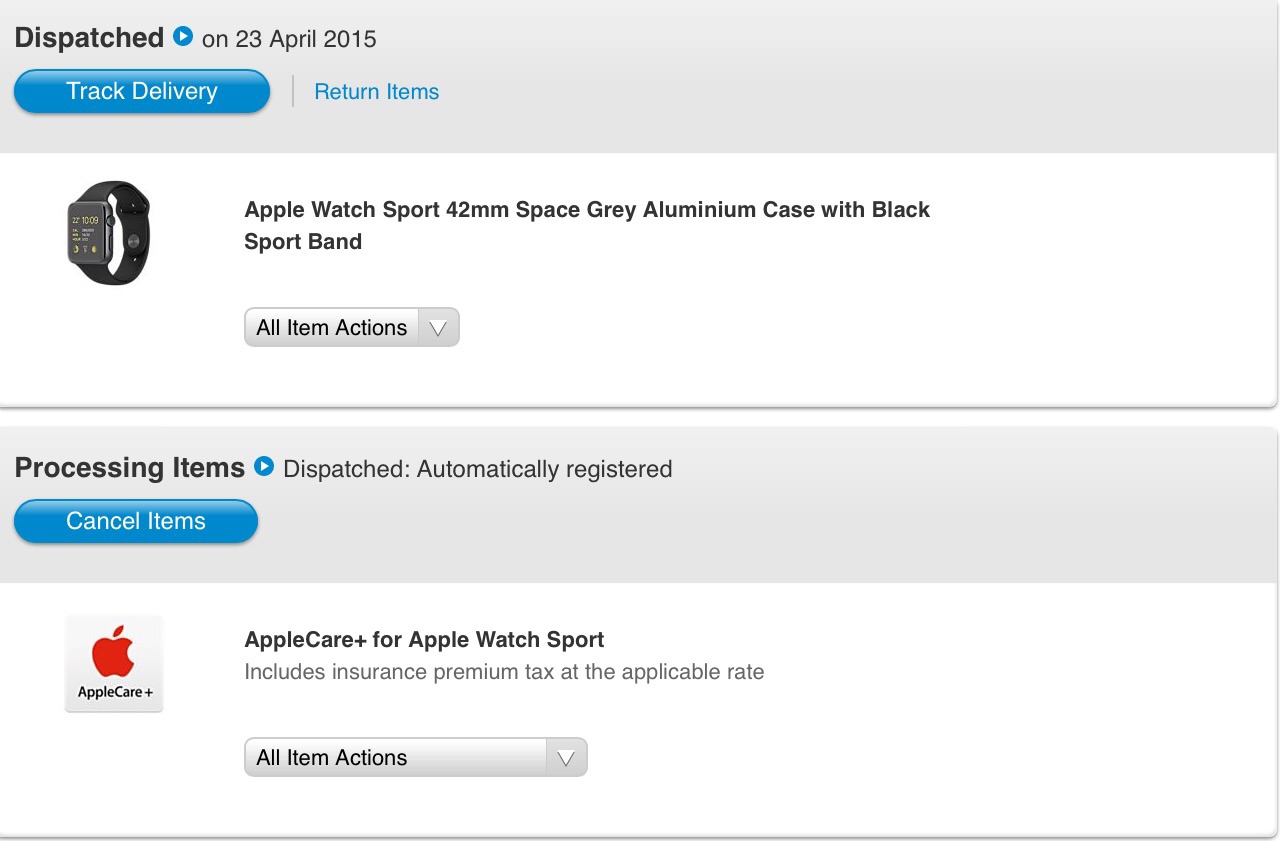Click the Cancel Items button

pos(136,521)
